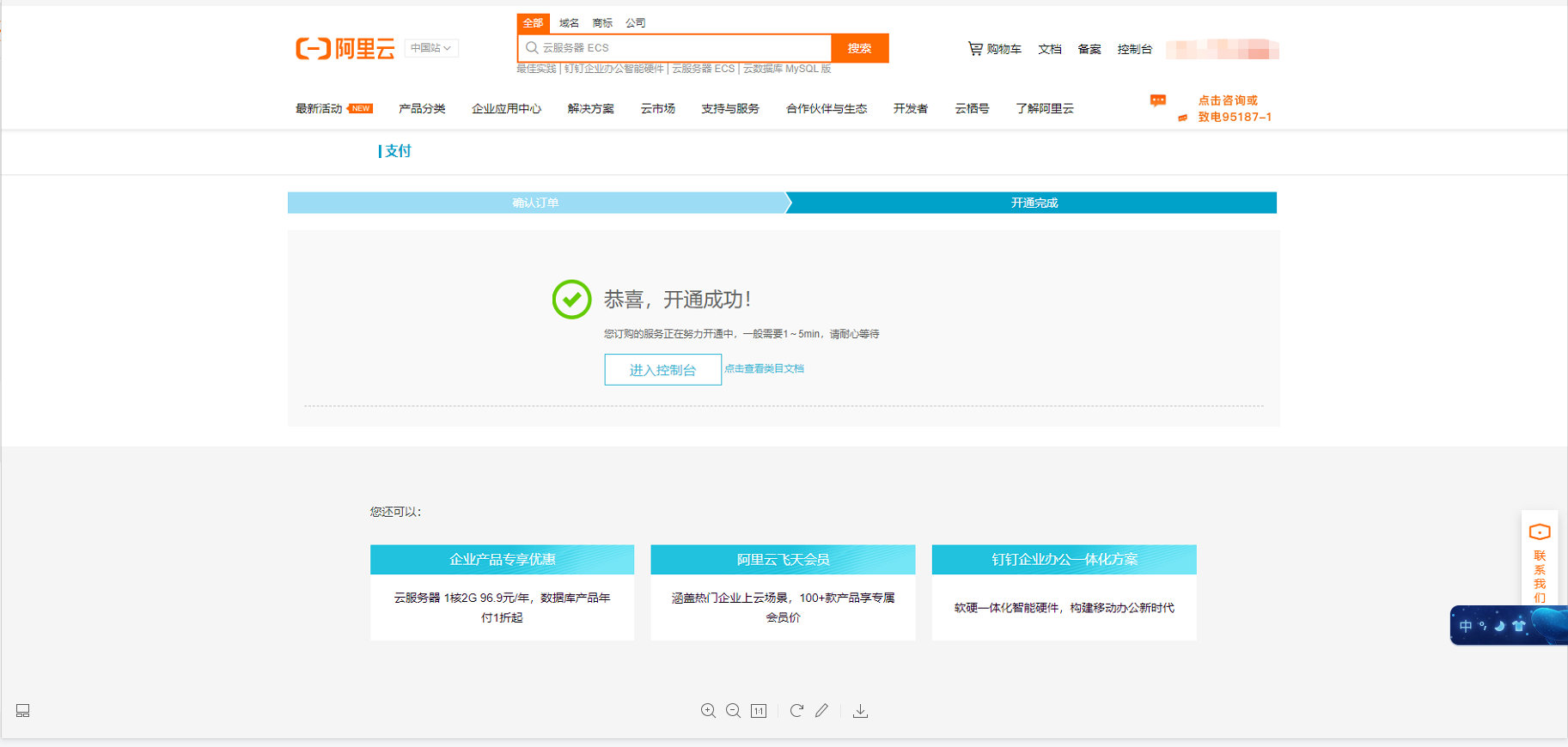Open 云服务器 ECS hot search link
This screenshot has height=747, width=1568.
703,69
